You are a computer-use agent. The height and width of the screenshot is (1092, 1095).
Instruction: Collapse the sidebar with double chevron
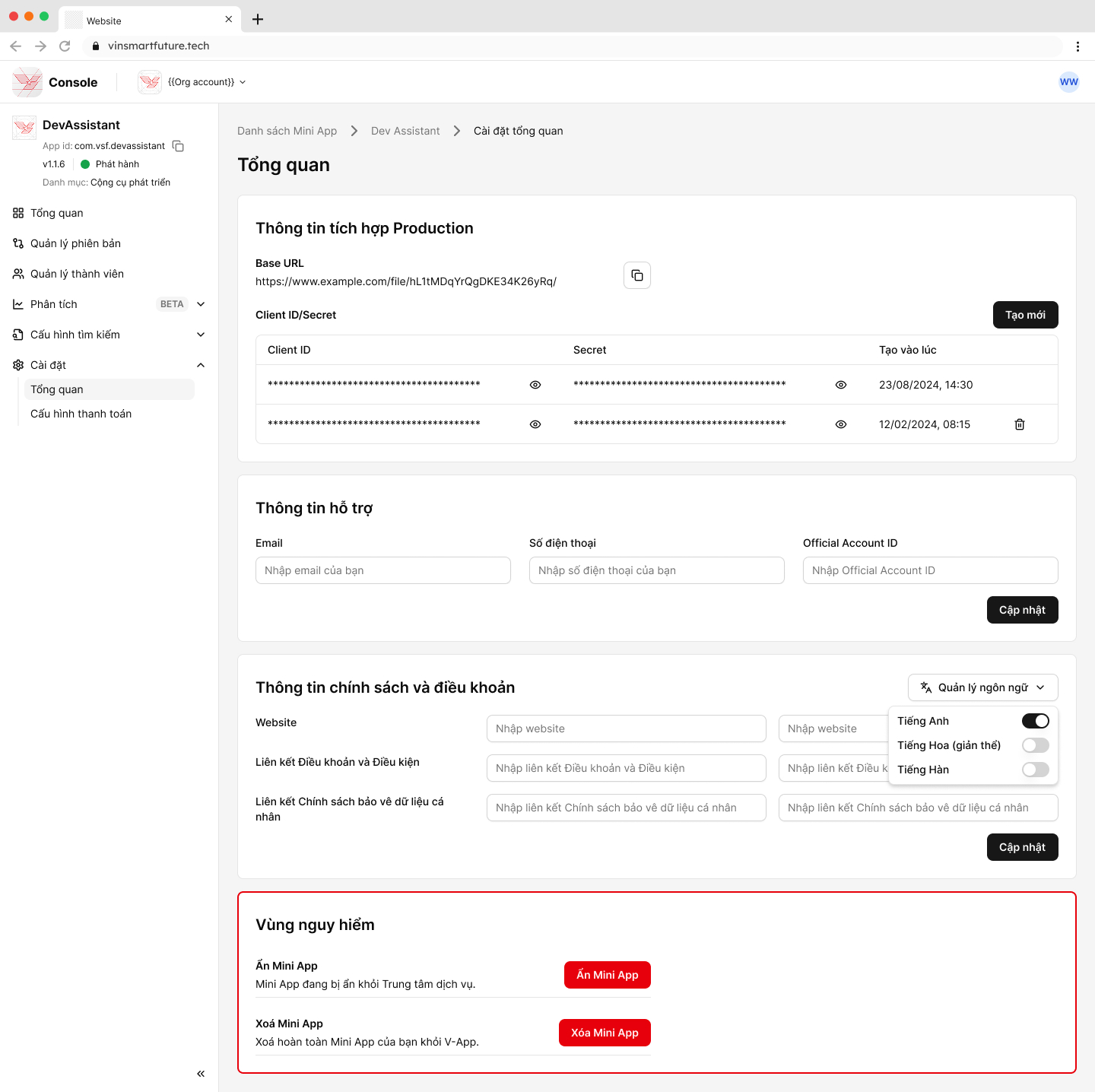click(201, 1074)
